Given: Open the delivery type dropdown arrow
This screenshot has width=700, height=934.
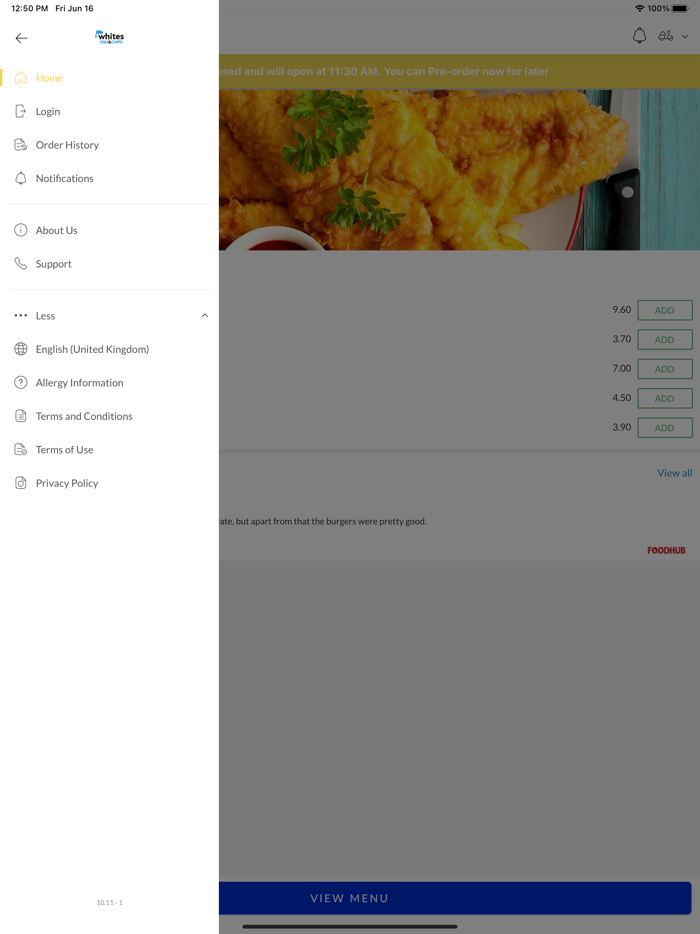Looking at the screenshot, I should click(x=685, y=36).
